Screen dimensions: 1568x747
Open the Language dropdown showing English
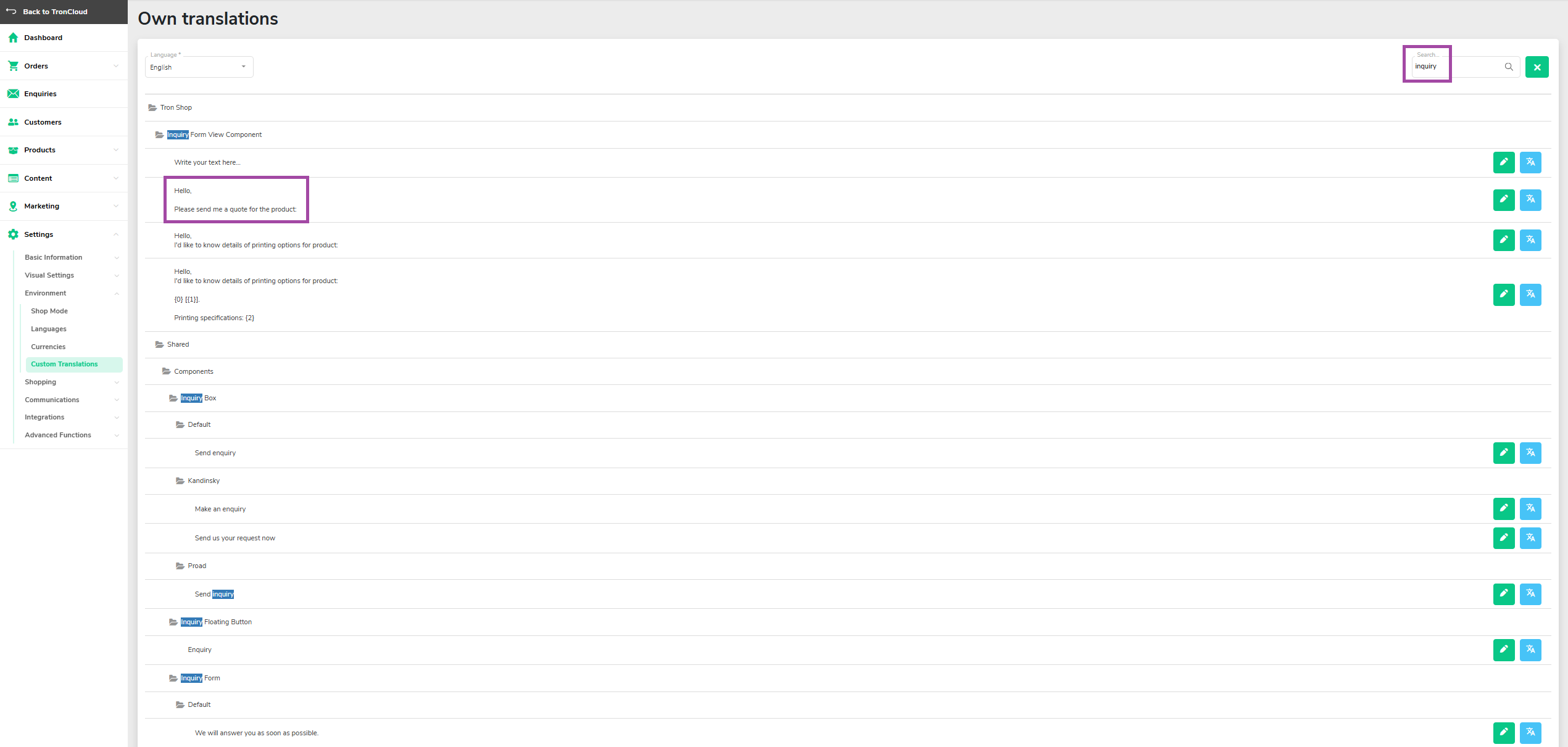point(199,67)
